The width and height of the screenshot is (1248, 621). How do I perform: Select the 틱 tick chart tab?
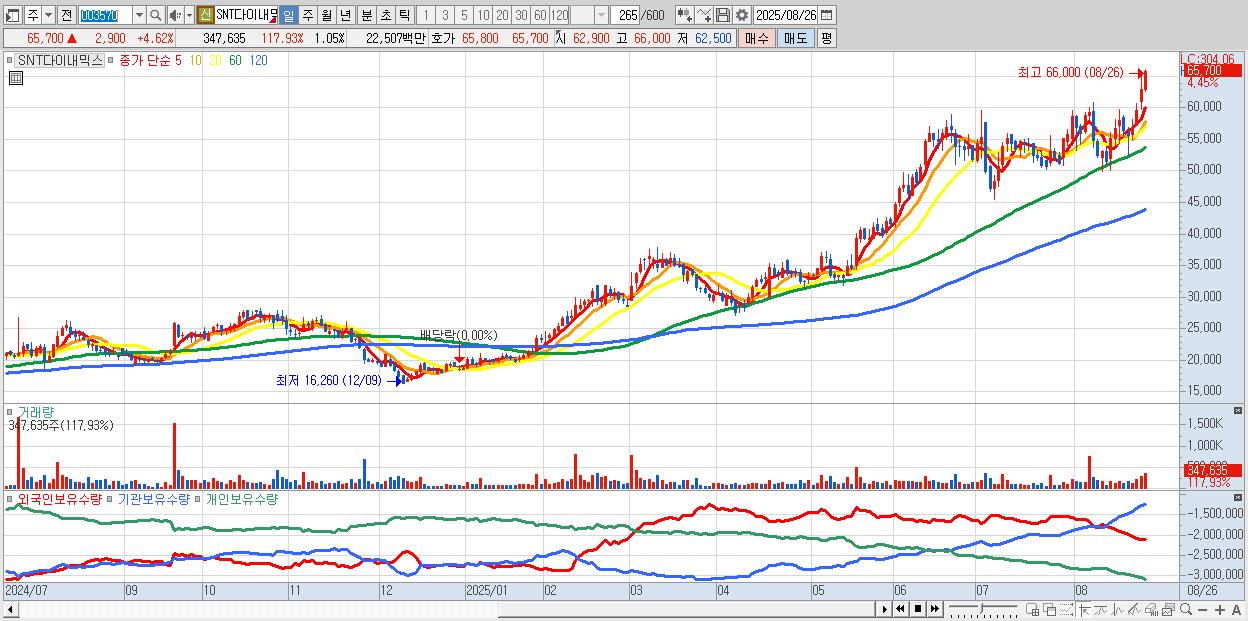pos(404,15)
